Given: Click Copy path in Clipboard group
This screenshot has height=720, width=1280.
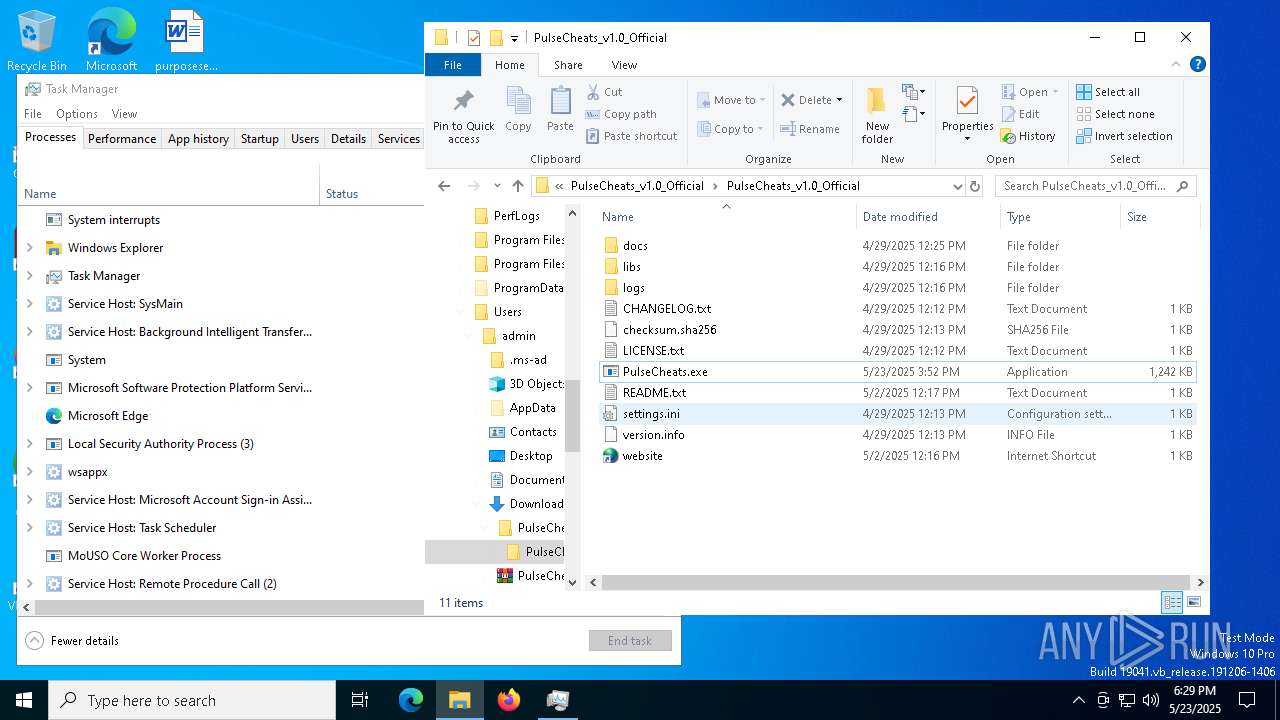Looking at the screenshot, I should click(620, 114).
